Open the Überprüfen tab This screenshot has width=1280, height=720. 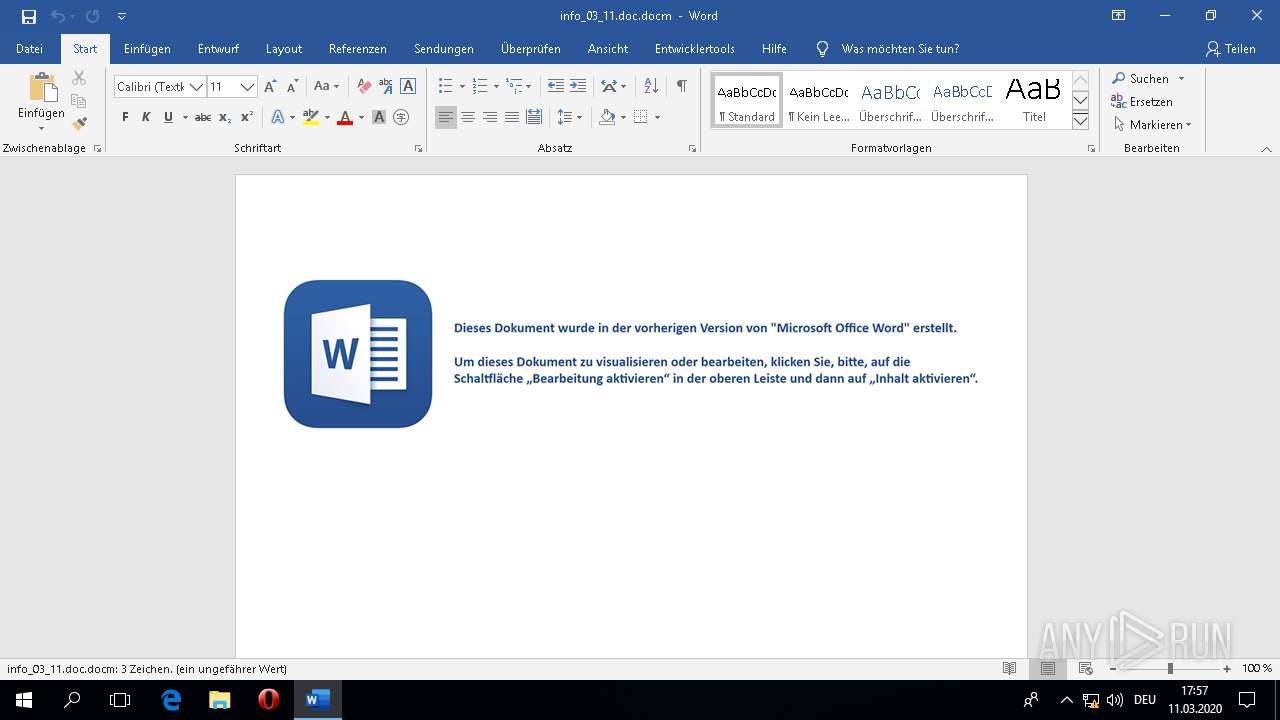pos(531,49)
